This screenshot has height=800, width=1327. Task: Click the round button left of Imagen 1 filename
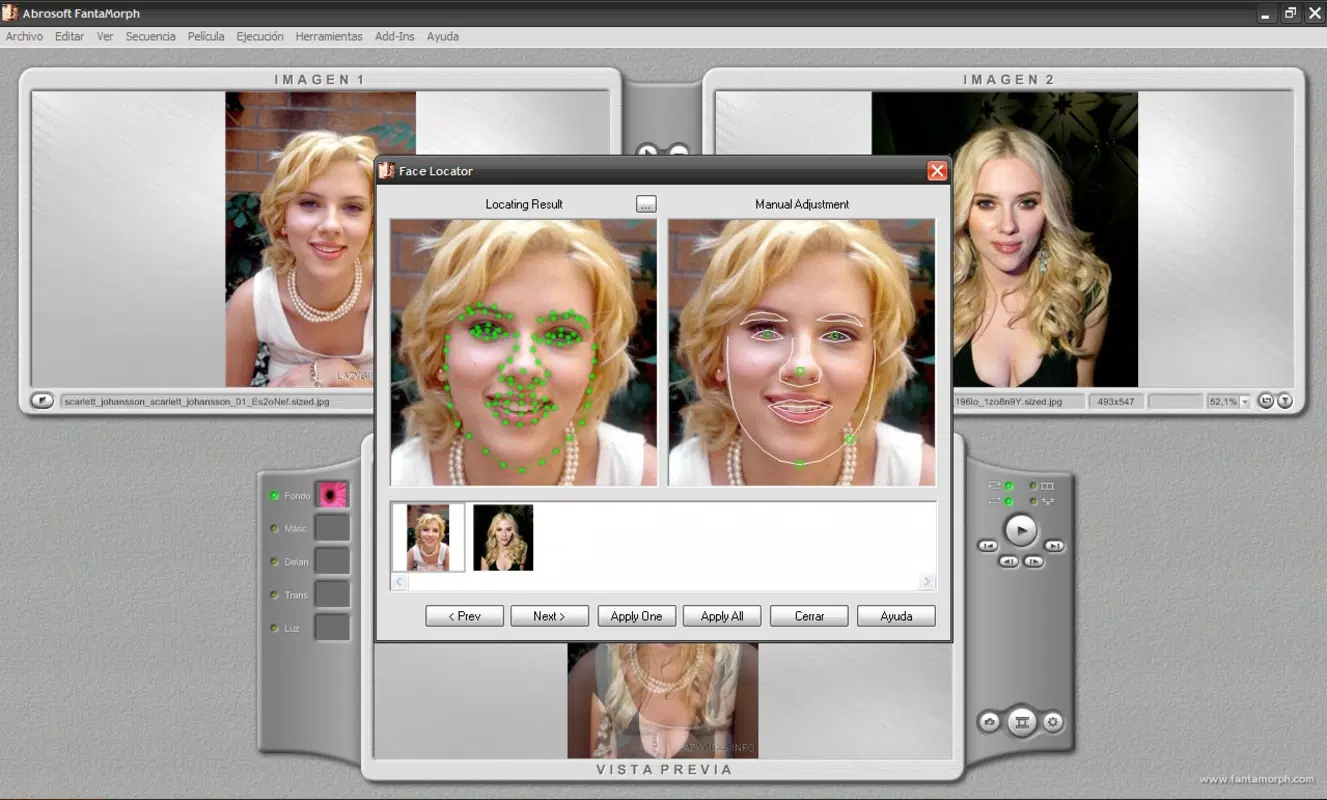(x=42, y=401)
